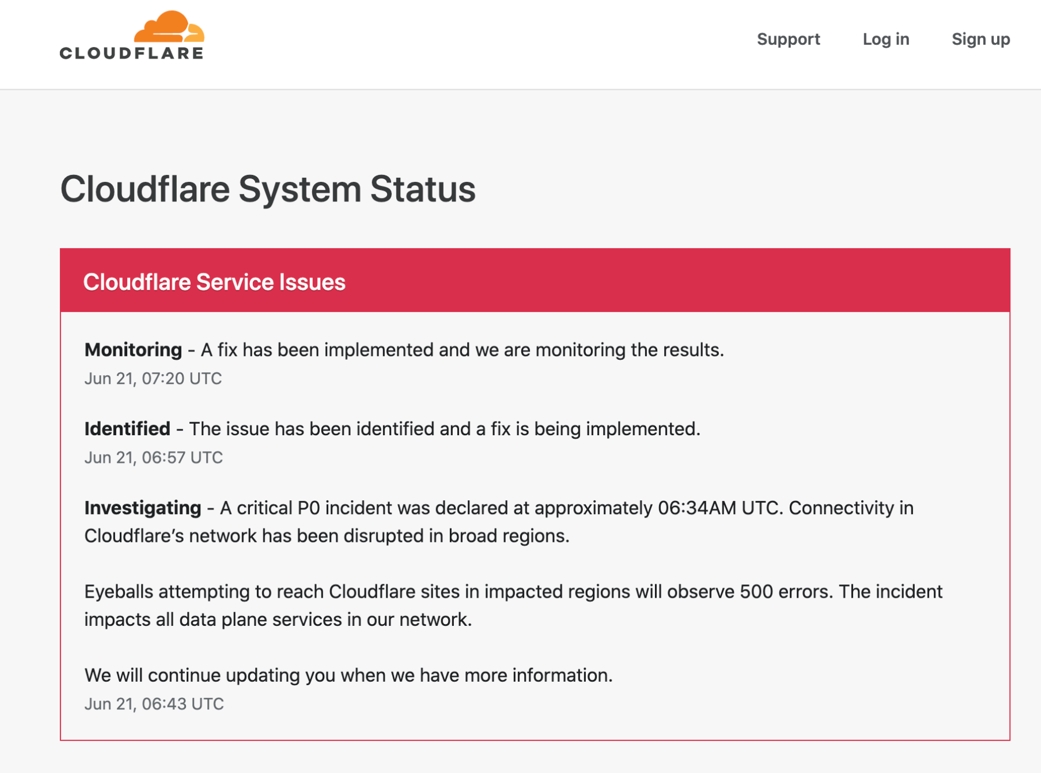Click the 06:34AM UTC time in the Investigating text
This screenshot has height=773, width=1041.
(x=720, y=507)
